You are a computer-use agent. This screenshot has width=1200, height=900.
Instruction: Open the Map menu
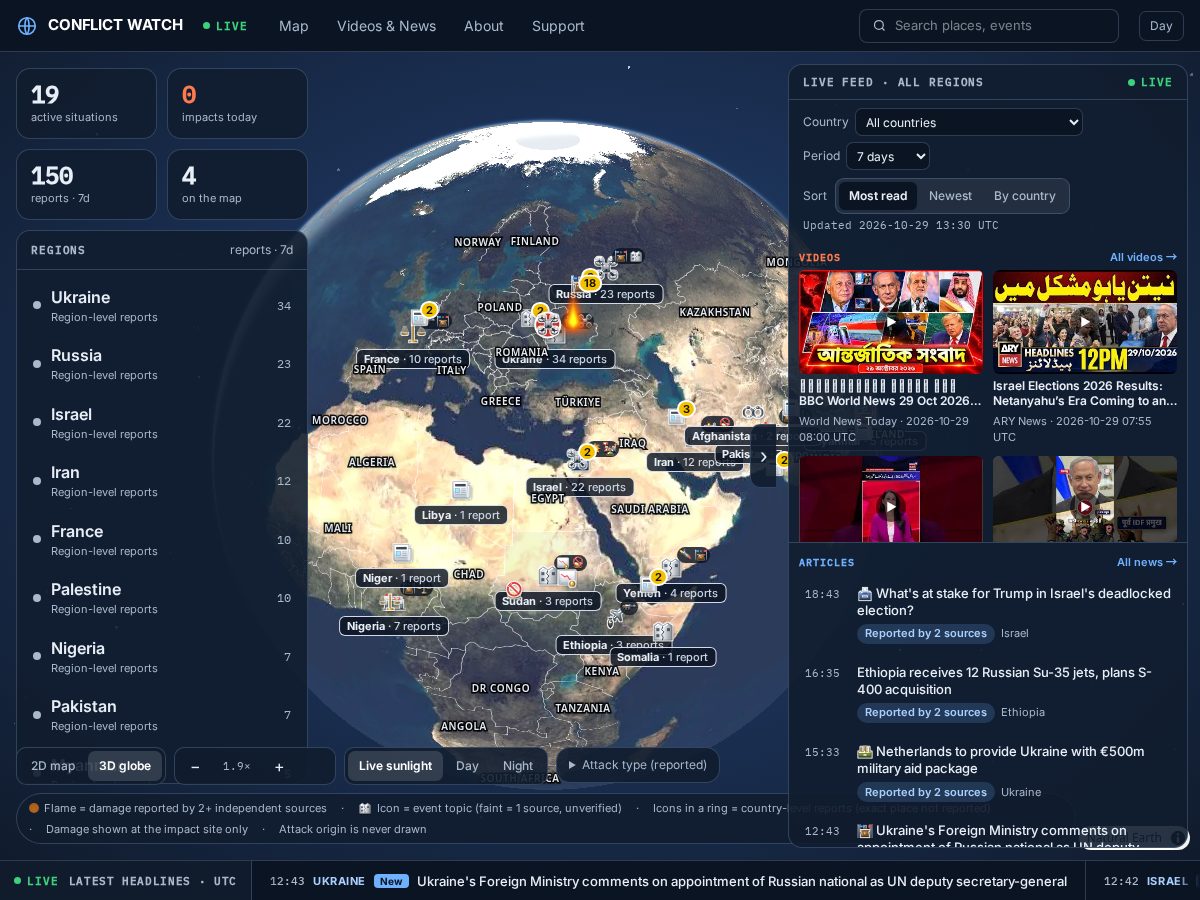[x=294, y=26]
